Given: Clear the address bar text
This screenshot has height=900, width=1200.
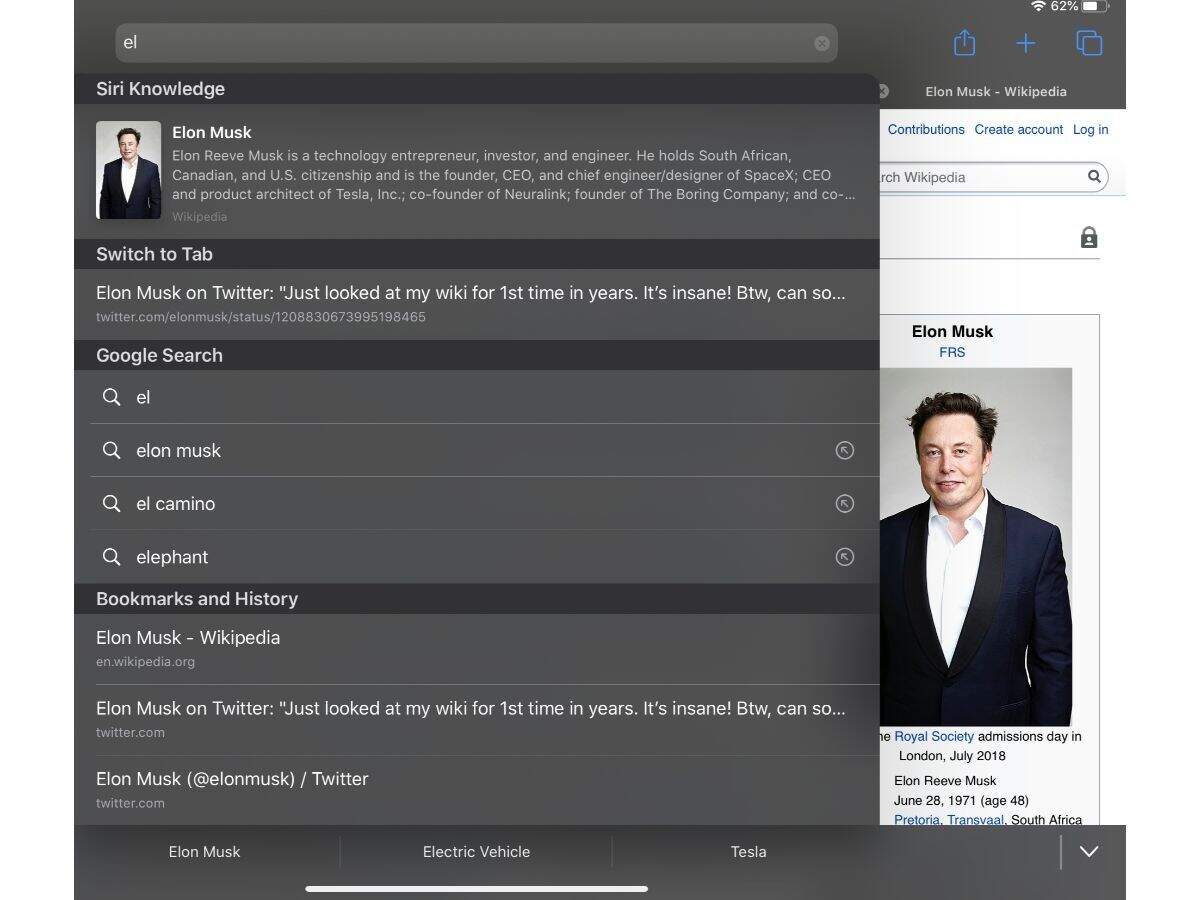Looking at the screenshot, I should coord(822,43).
